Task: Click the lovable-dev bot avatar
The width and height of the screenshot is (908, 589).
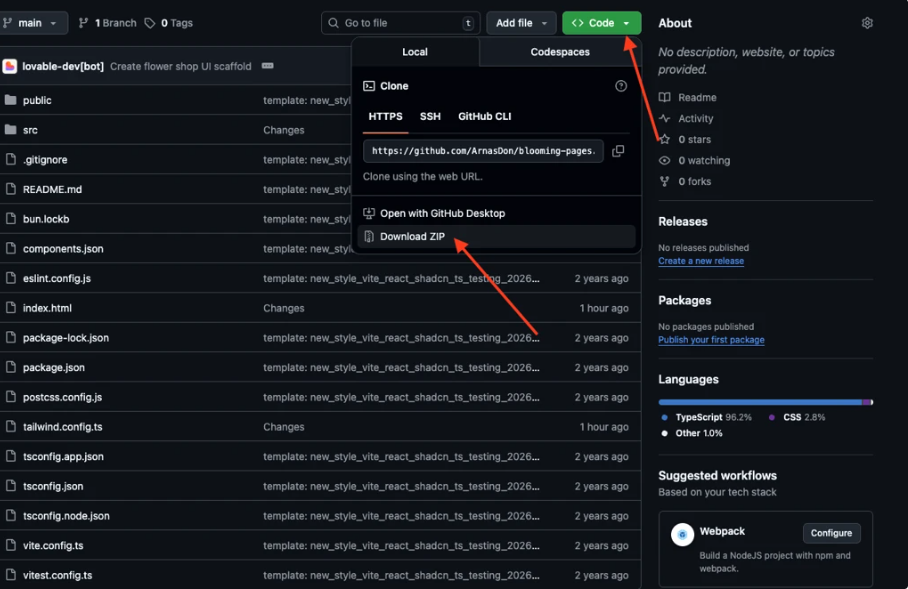Action: pyautogui.click(x=10, y=66)
